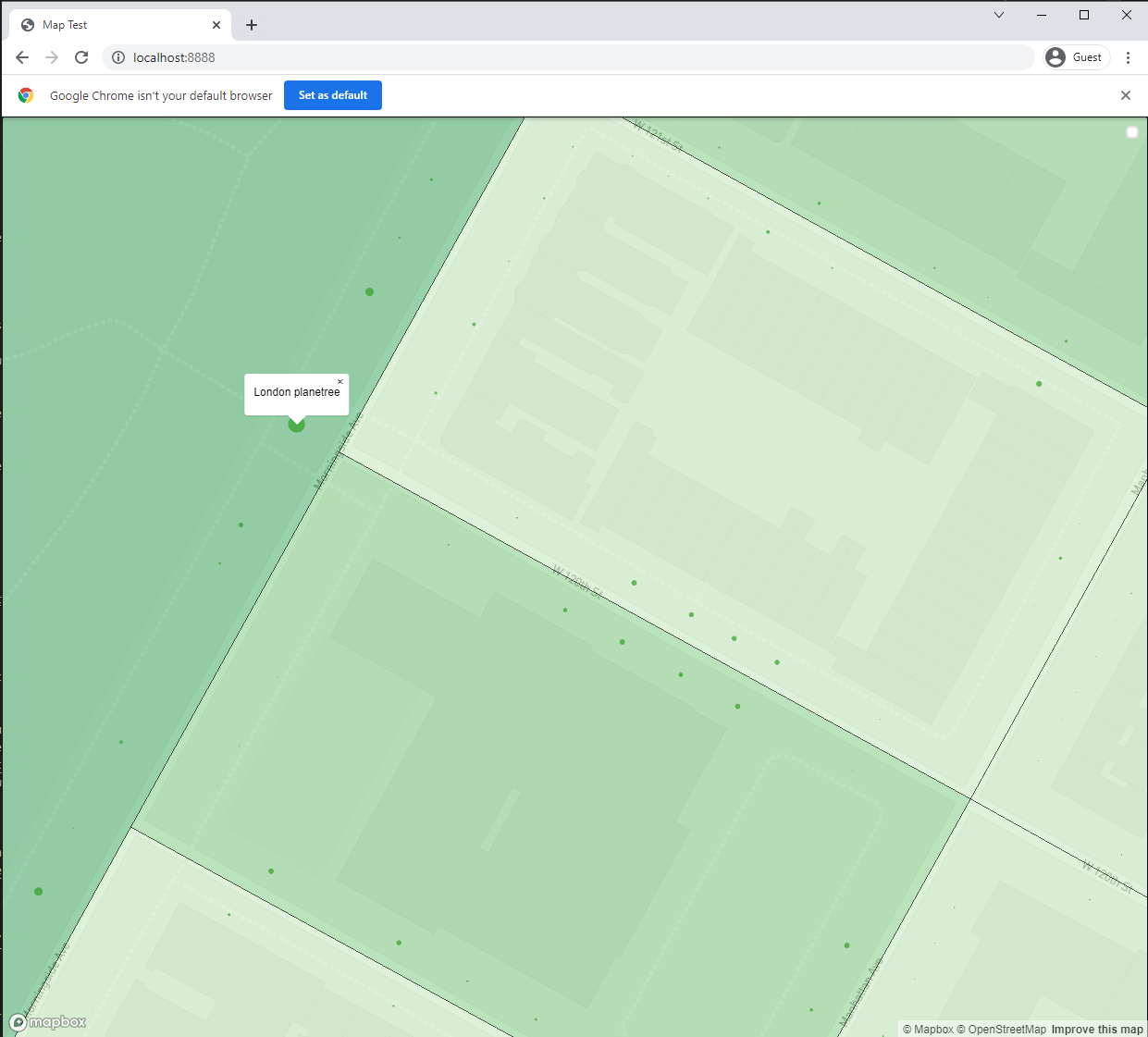Go back to the previous page
1148x1037 pixels.
[x=22, y=57]
